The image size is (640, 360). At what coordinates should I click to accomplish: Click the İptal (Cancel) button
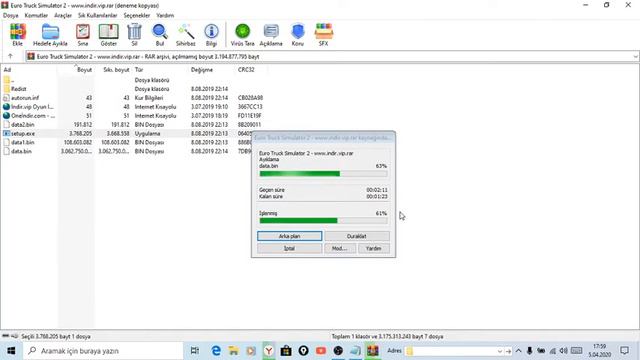tap(289, 249)
